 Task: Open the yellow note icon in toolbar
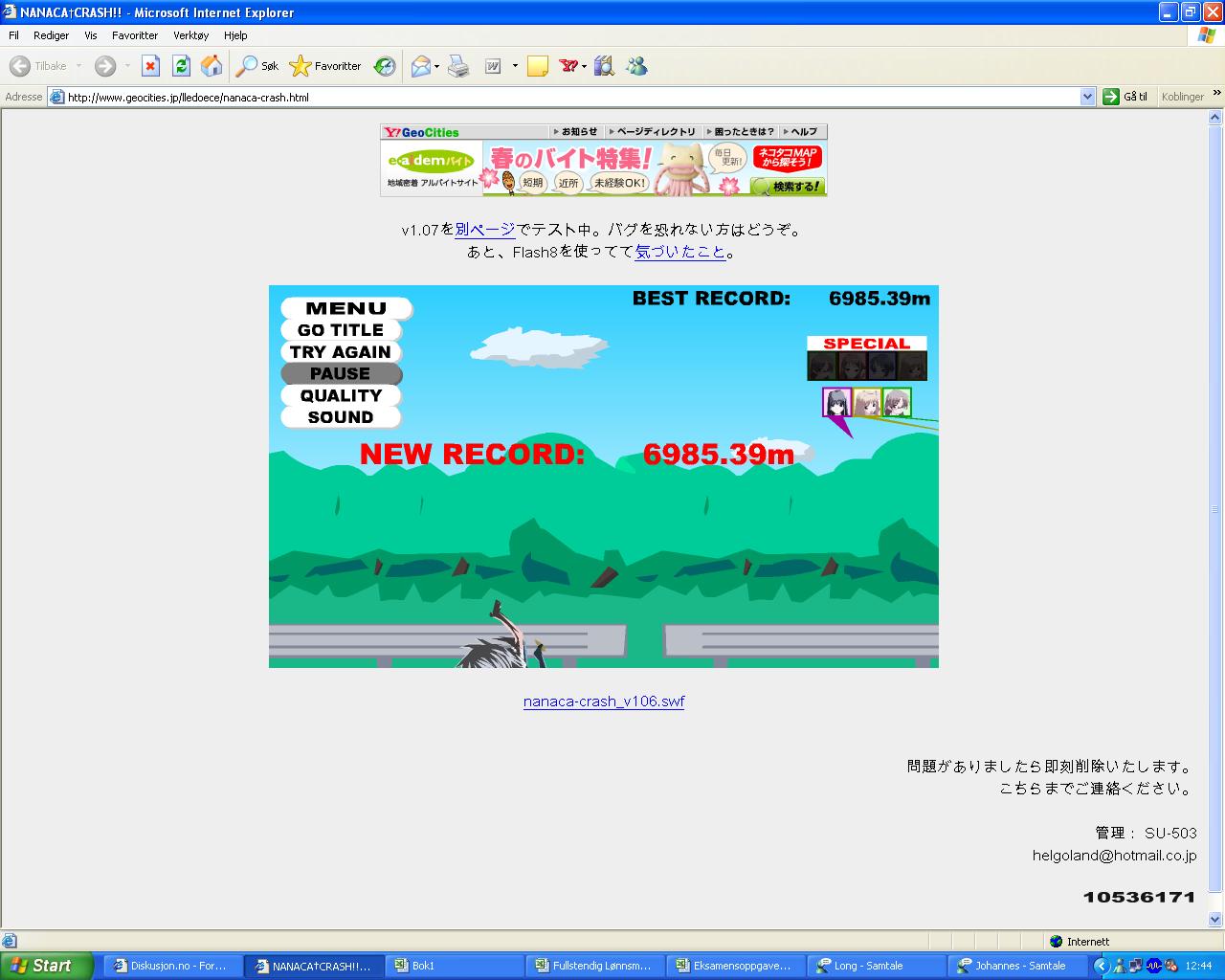click(x=538, y=66)
